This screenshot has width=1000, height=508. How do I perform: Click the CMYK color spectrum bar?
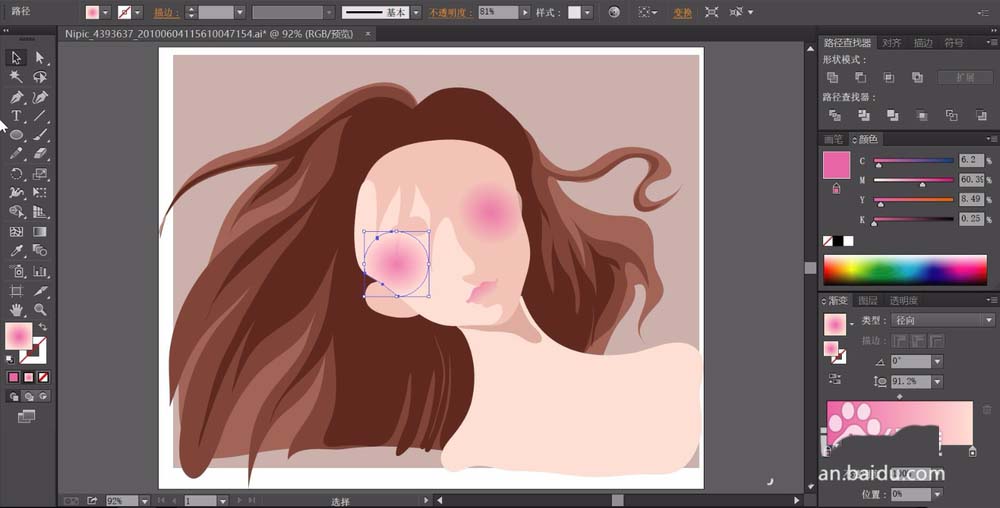(904, 269)
